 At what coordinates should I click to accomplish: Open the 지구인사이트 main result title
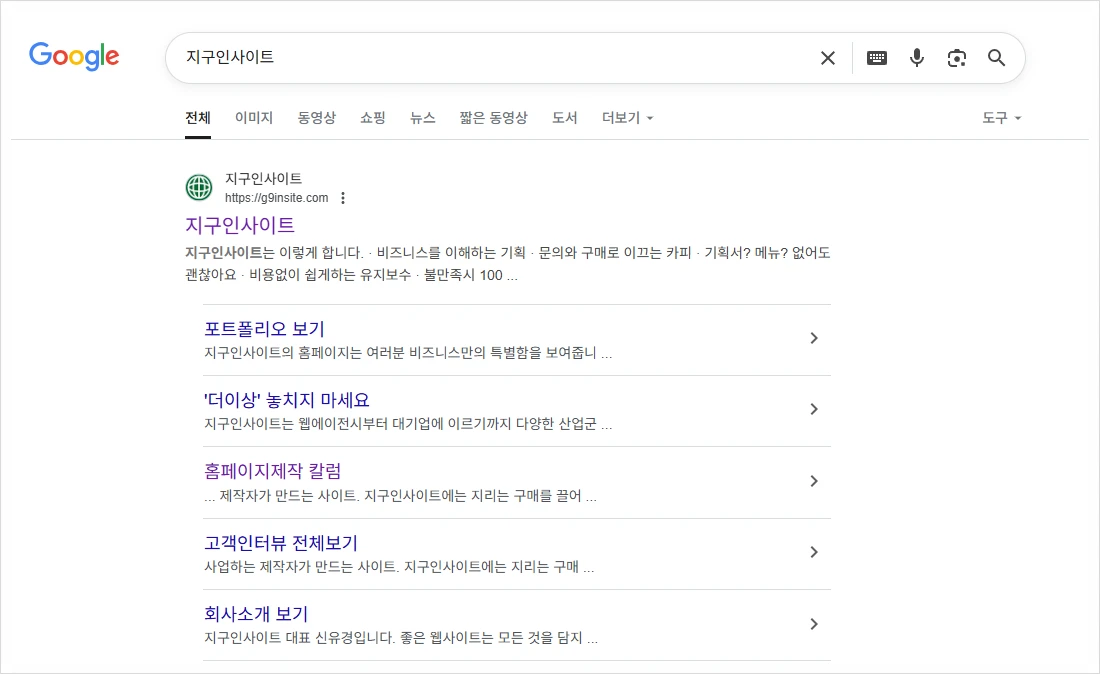pos(240,225)
